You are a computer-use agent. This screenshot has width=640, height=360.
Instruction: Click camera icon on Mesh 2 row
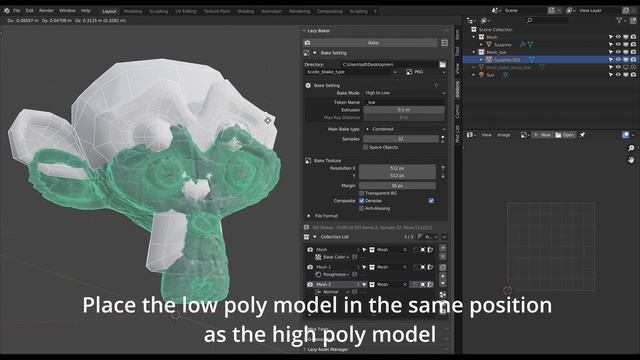[310, 284]
